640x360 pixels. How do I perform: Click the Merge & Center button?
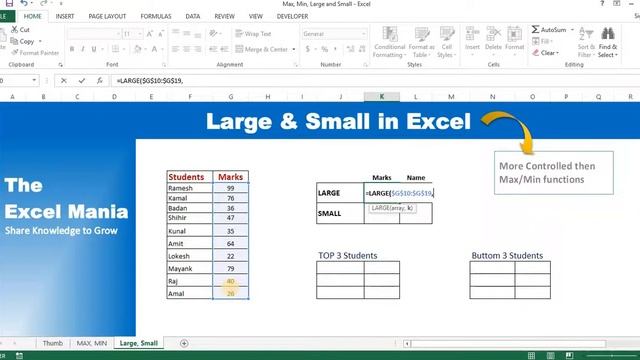click(x=262, y=49)
